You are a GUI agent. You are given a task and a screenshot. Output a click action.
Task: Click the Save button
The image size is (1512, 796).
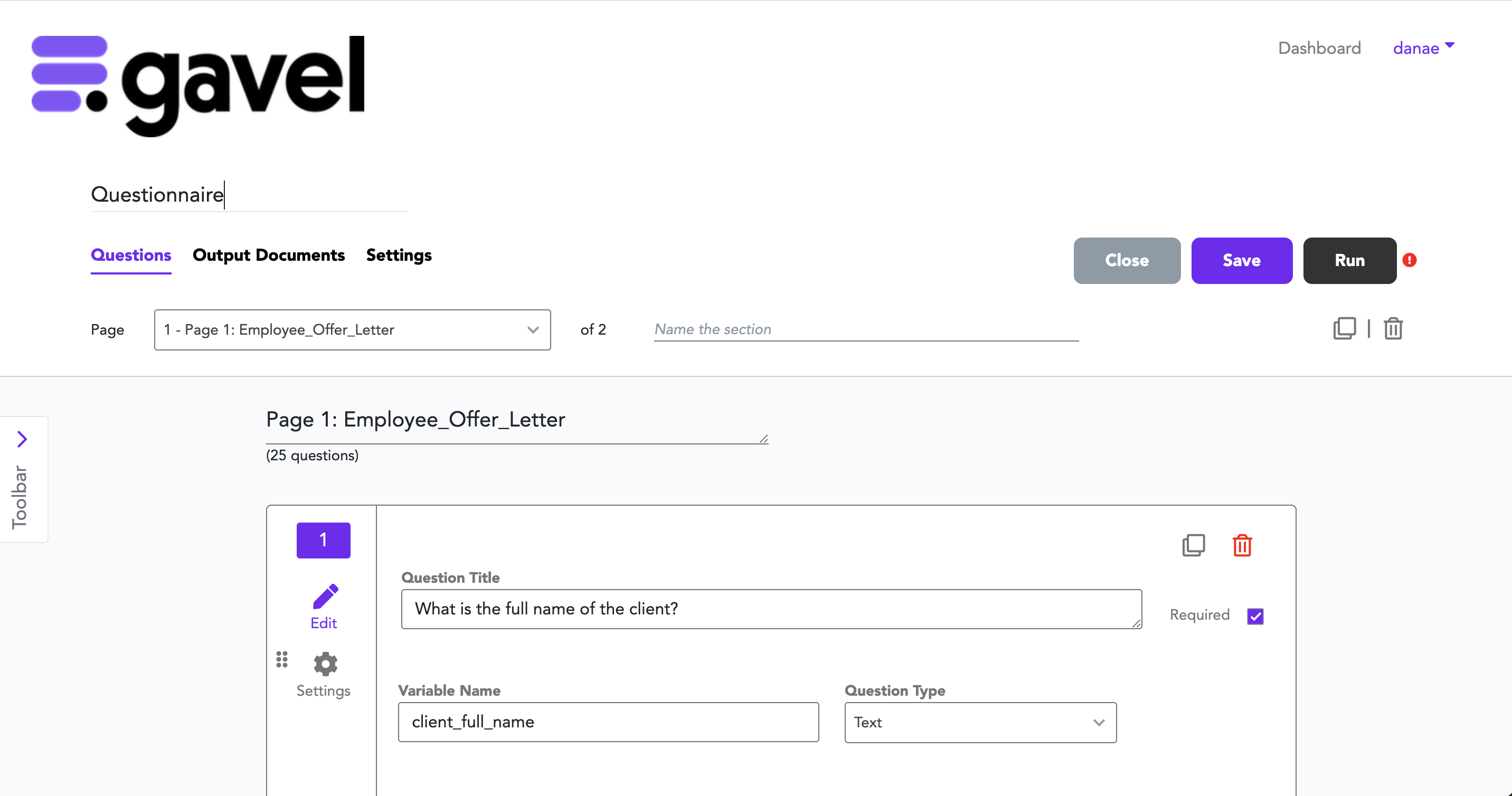1241,261
